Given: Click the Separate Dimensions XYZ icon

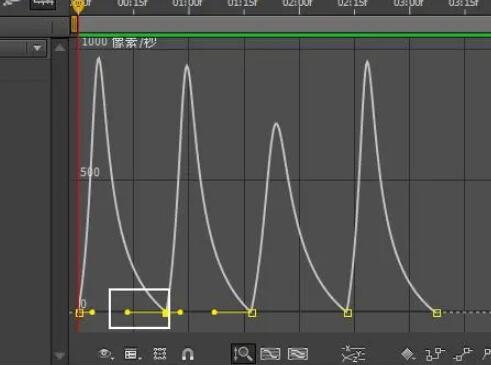Looking at the screenshot, I should [x=353, y=354].
